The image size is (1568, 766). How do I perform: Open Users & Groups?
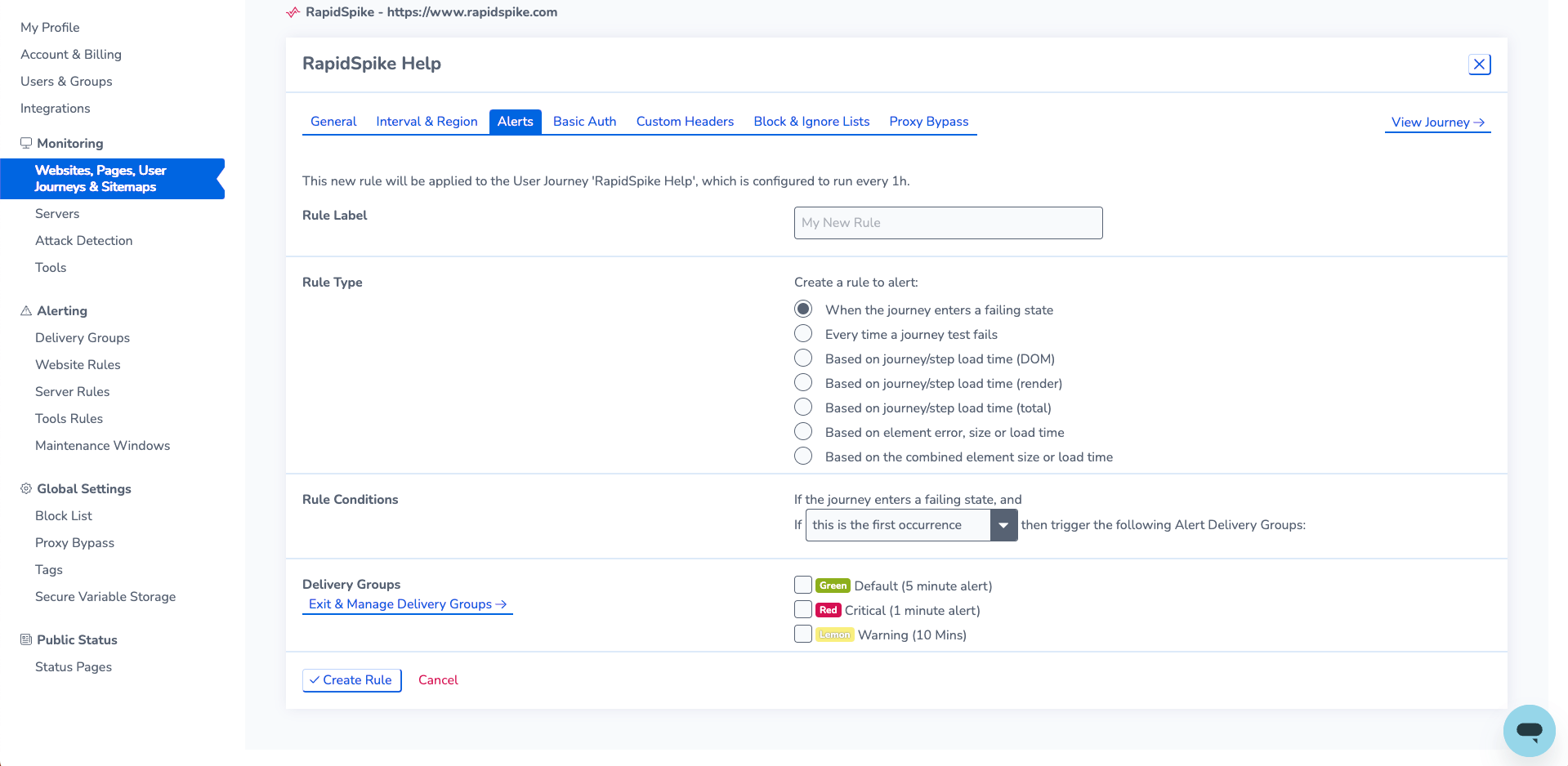coord(66,82)
